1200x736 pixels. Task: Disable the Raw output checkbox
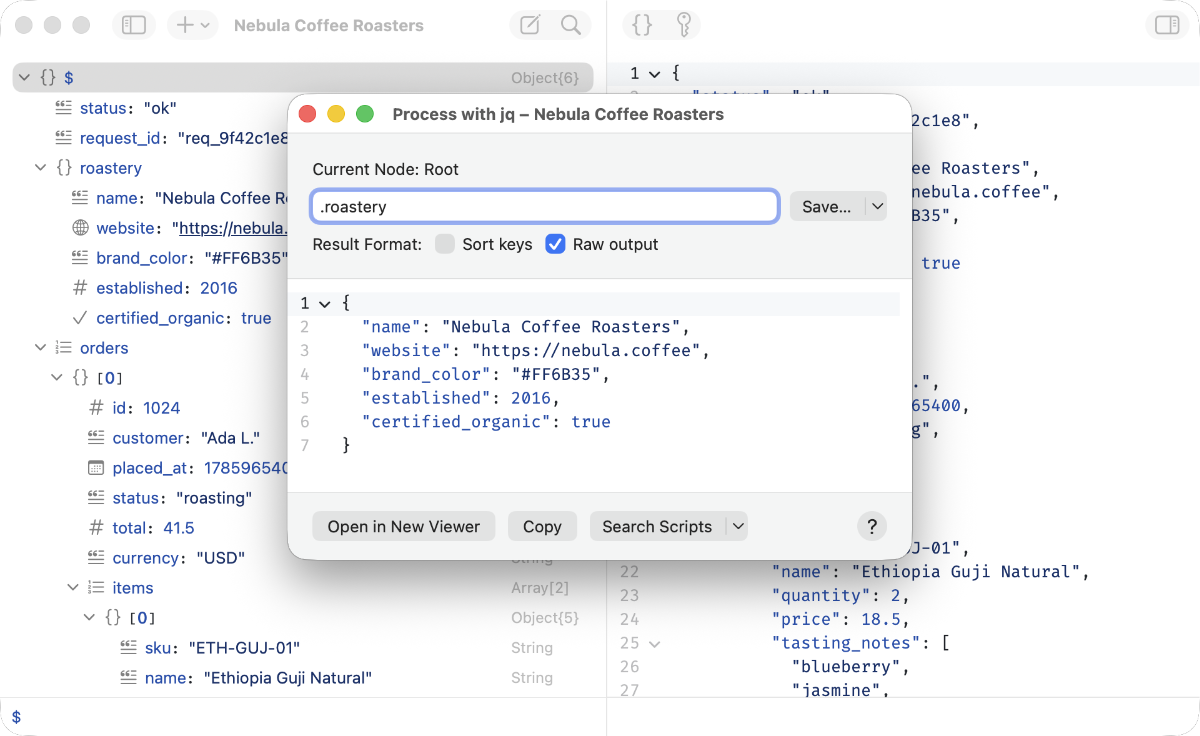(555, 244)
